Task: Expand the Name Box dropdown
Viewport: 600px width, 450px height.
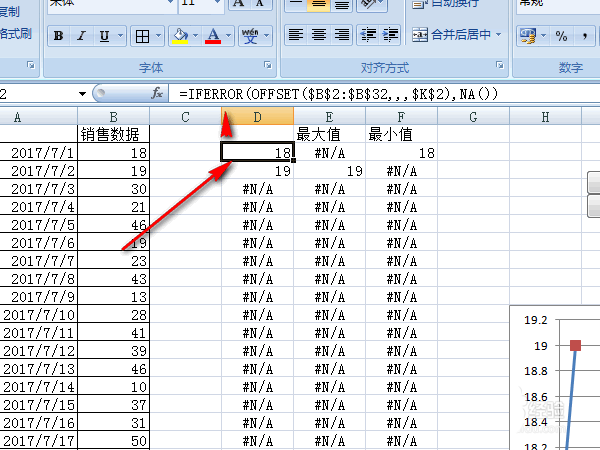Action: (x=82, y=94)
